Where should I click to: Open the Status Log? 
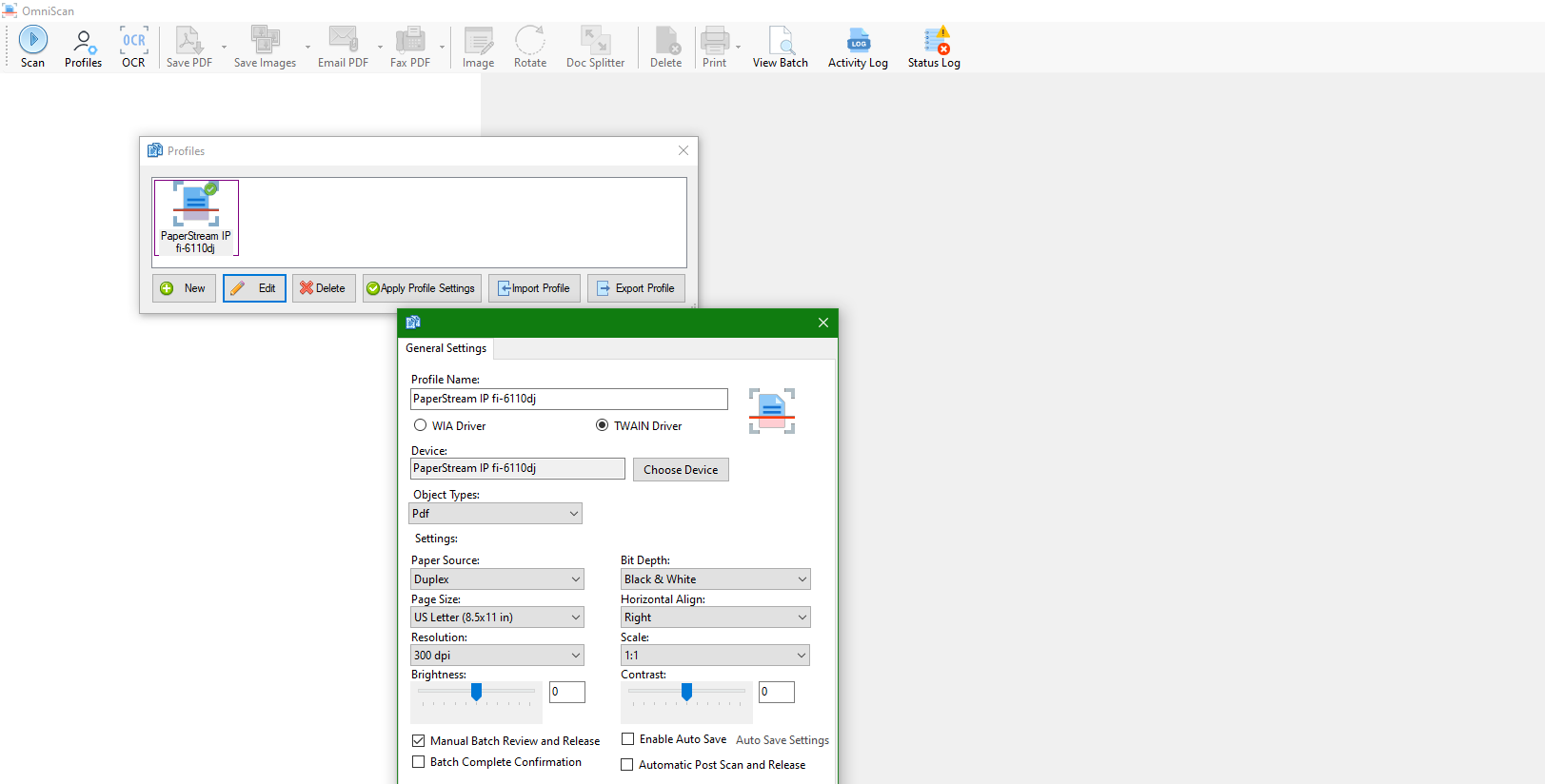pyautogui.click(x=934, y=47)
